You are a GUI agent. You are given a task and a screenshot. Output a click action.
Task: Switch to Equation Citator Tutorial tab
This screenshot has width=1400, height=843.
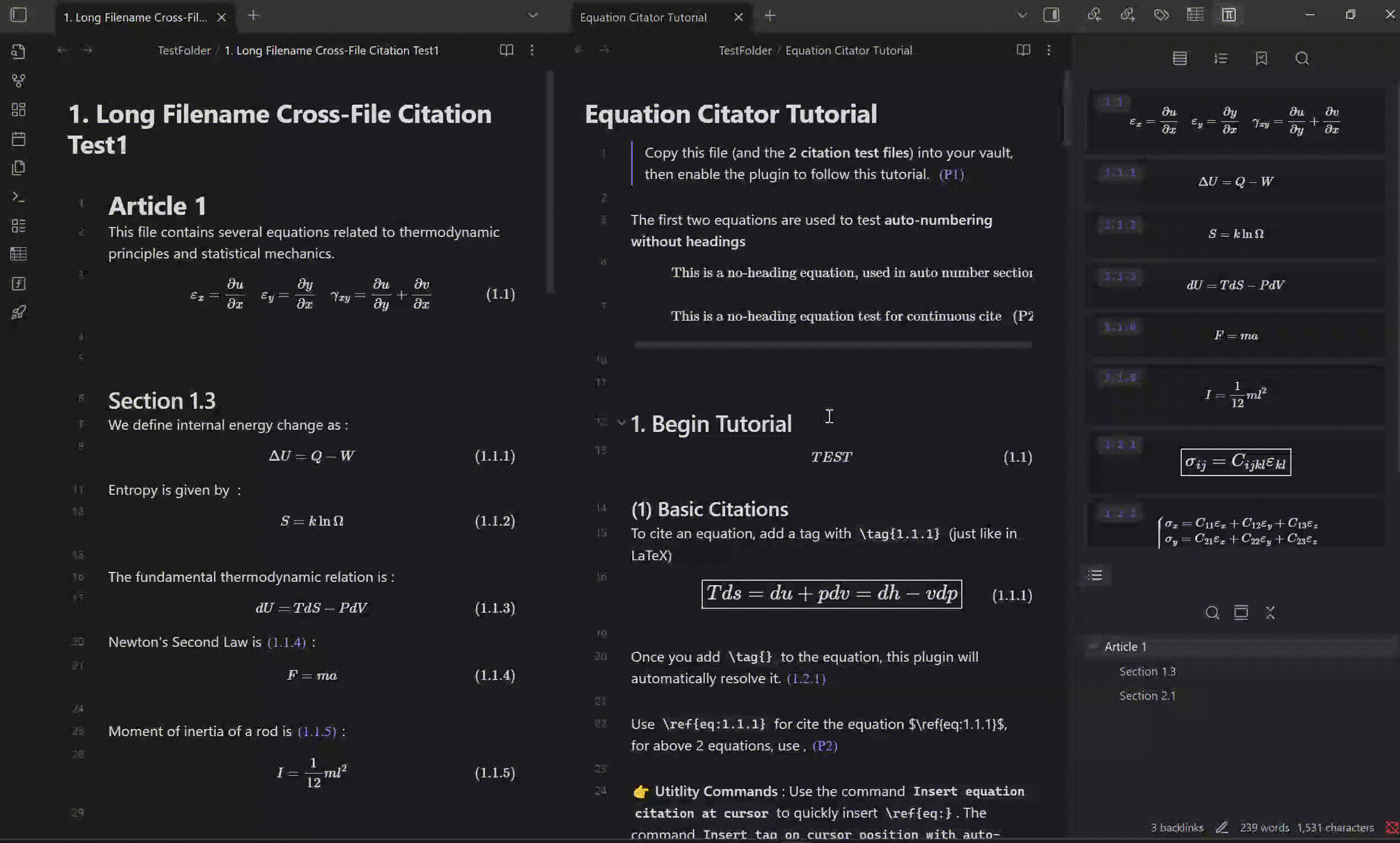point(643,17)
